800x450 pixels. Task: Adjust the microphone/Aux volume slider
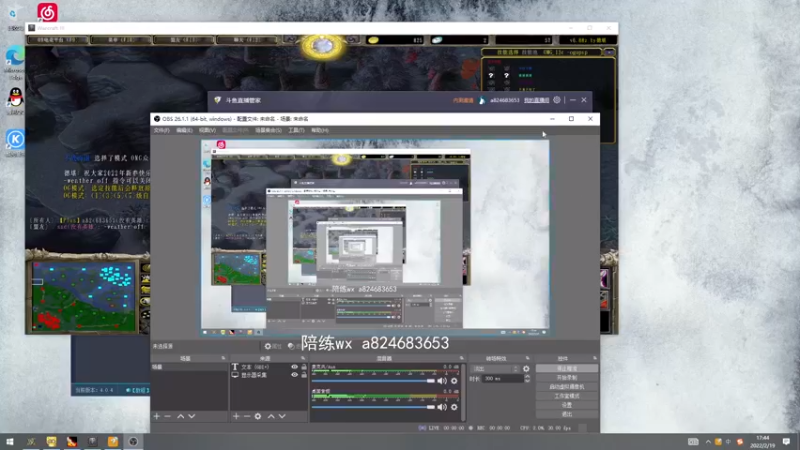click(x=373, y=381)
